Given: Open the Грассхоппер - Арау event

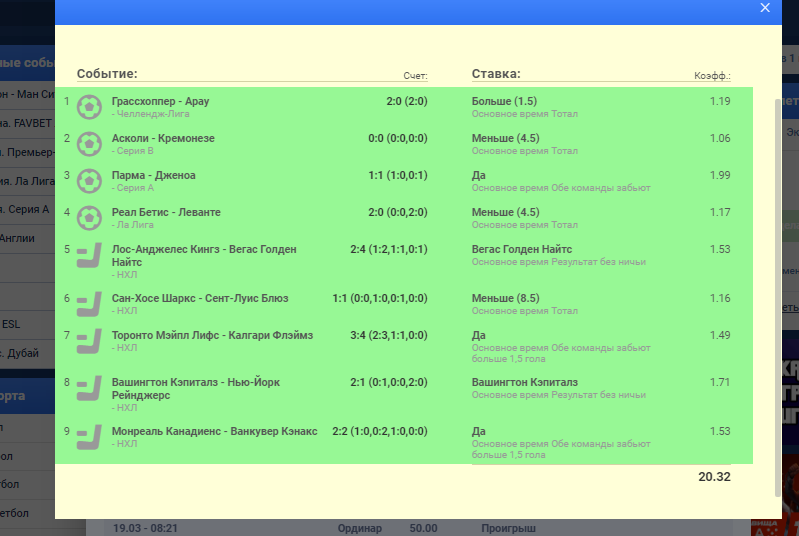Looking at the screenshot, I should 160,101.
